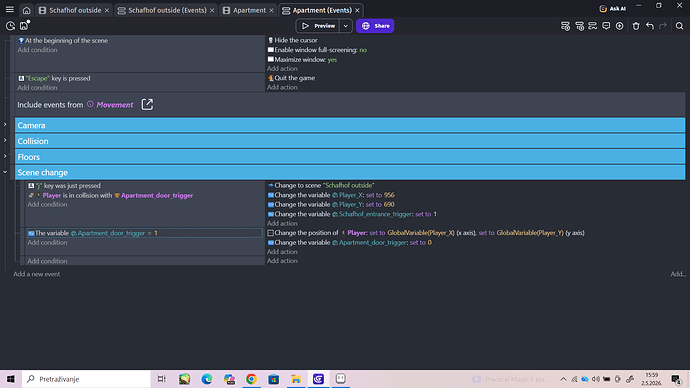690x388 pixels.
Task: Select the Escape key is pressed condition
Action: tap(54, 78)
